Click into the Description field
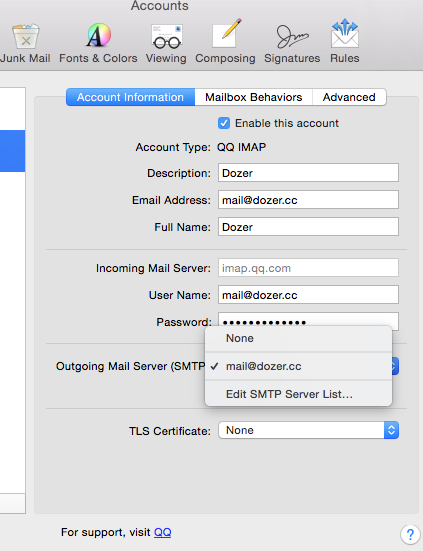This screenshot has height=551, width=423. pos(308,173)
